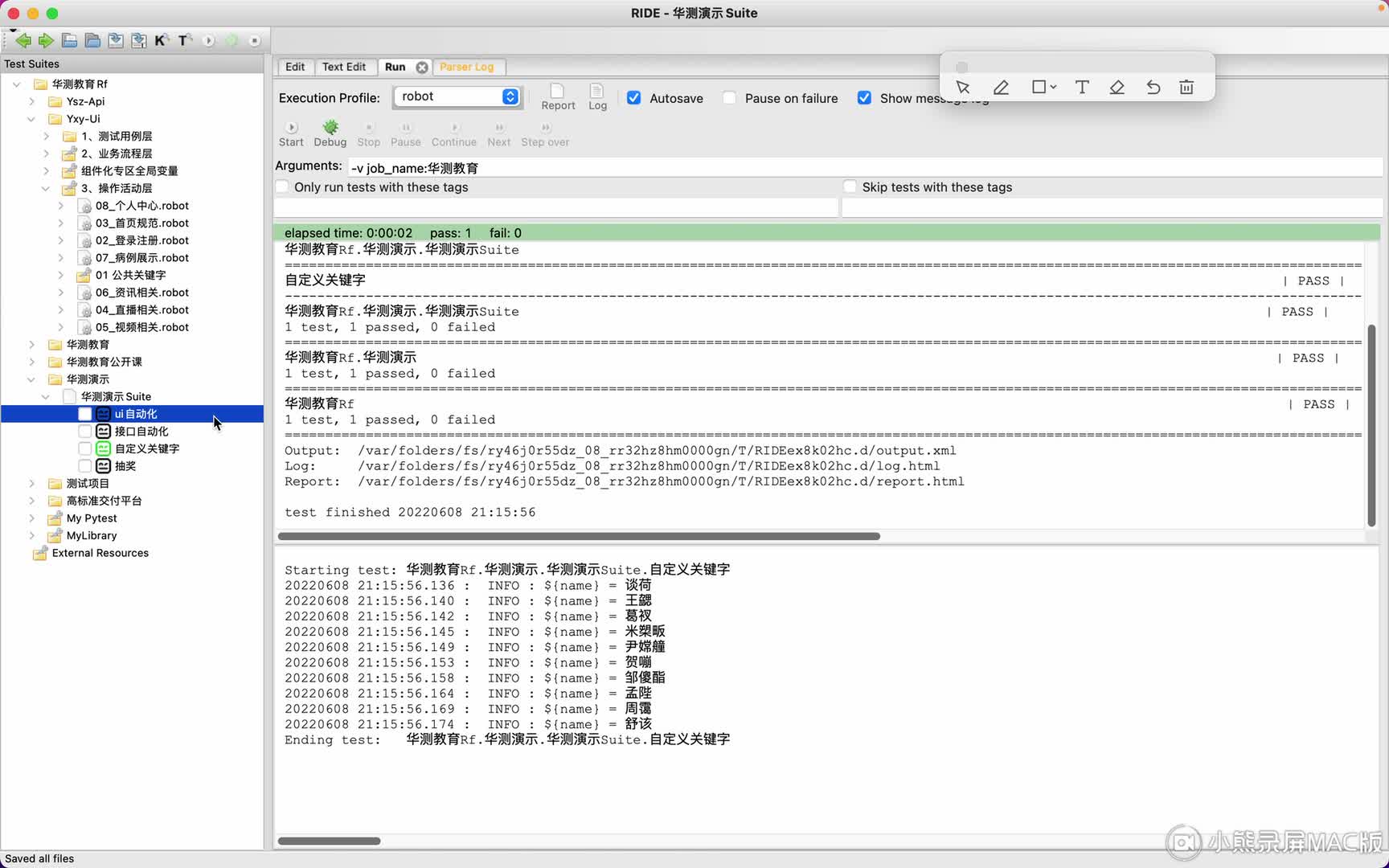This screenshot has width=1389, height=868.
Task: Delete all annotations with trash icon
Action: pos(1186,88)
